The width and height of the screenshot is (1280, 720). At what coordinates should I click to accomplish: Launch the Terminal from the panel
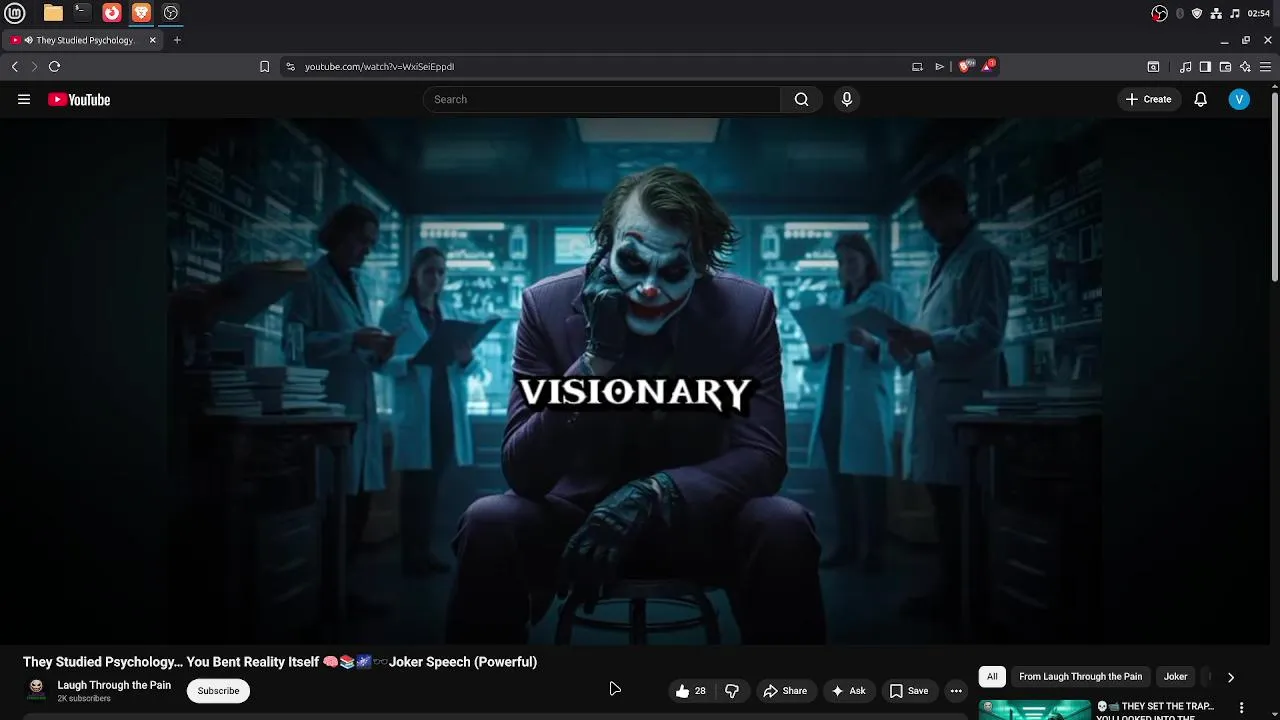(x=82, y=13)
